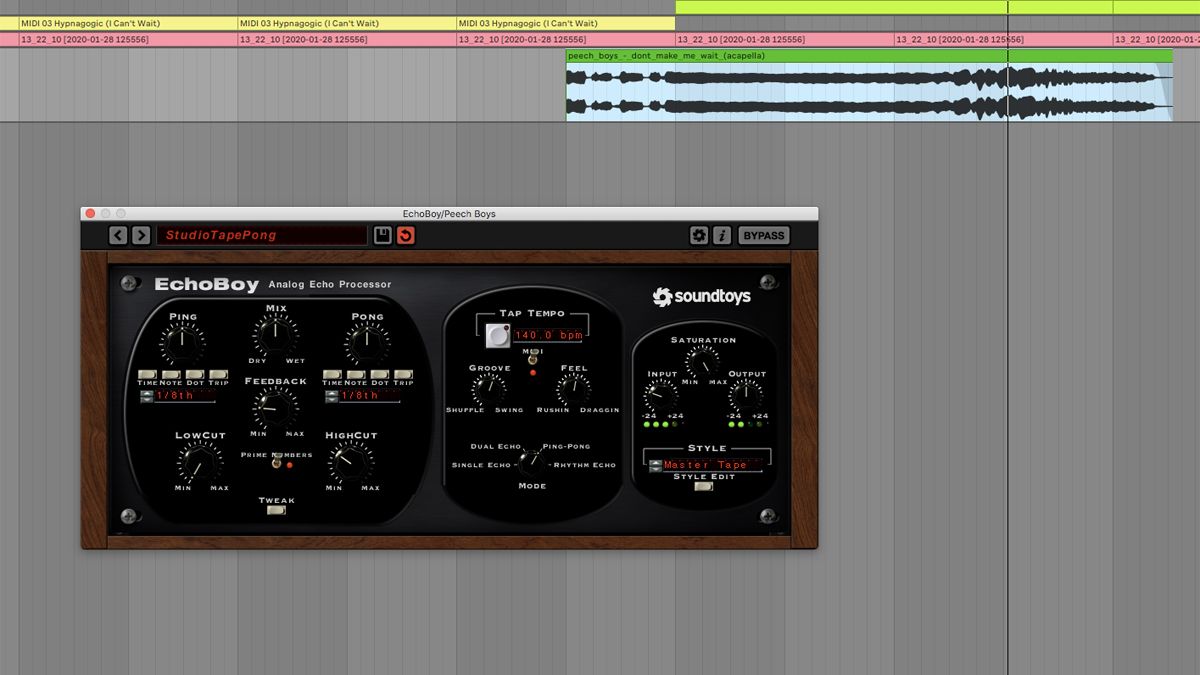1200x675 pixels.
Task: Open the Master Tape style dropdown
Action: point(711,465)
